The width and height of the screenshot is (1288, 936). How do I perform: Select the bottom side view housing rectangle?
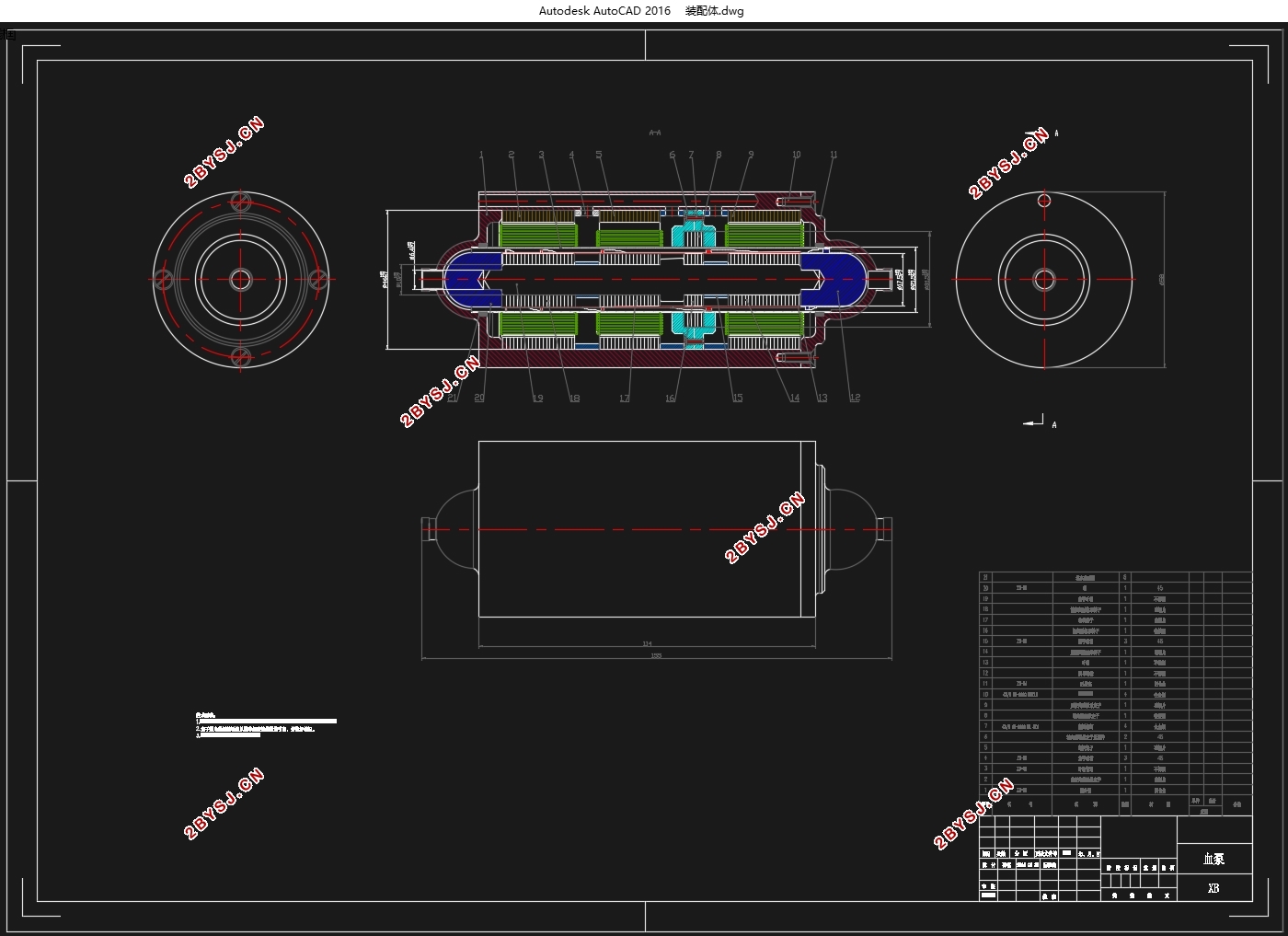point(647,529)
